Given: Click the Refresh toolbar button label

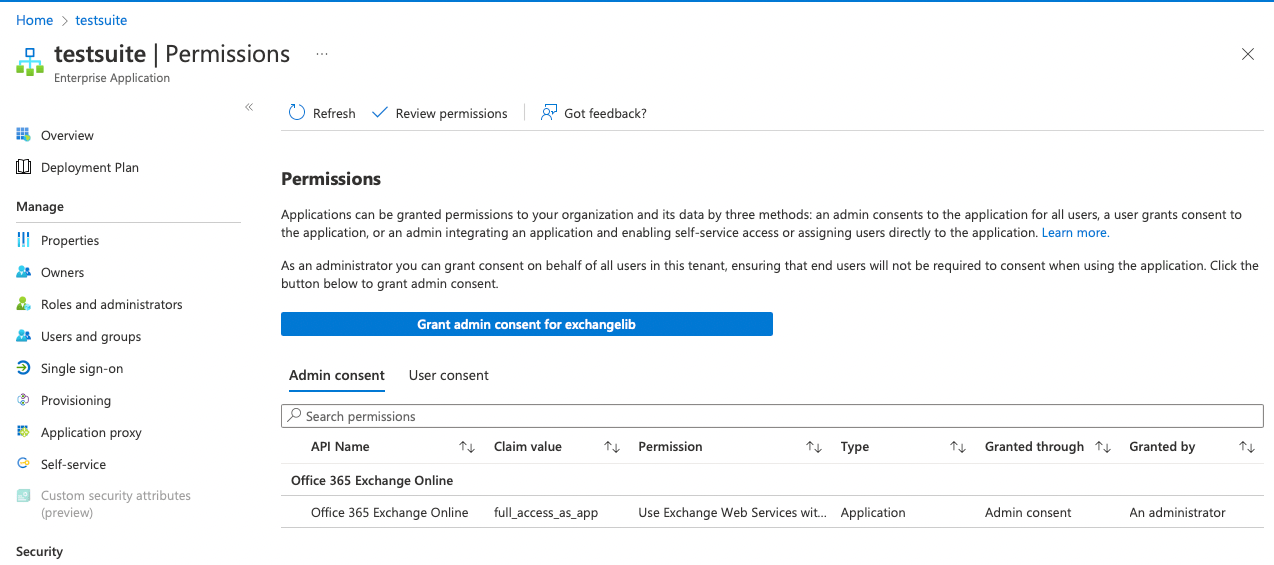Looking at the screenshot, I should 334,113.
